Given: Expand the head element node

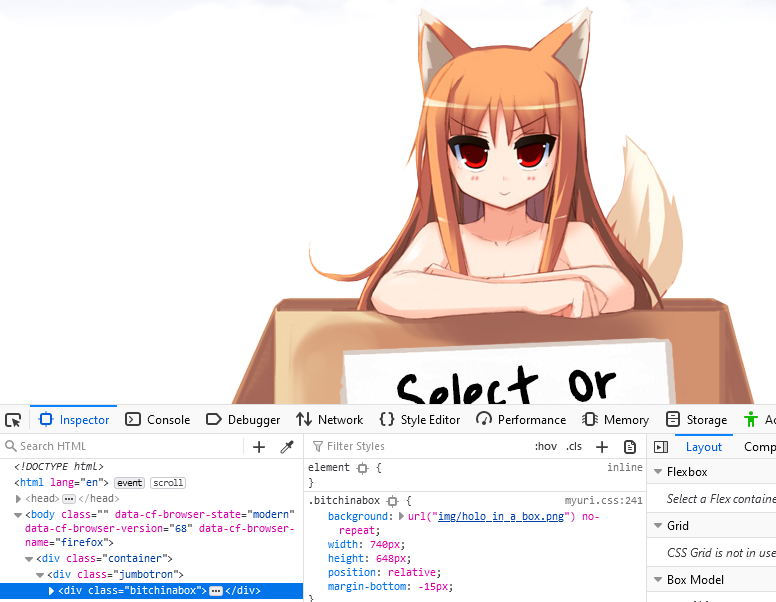Looking at the screenshot, I should (18, 499).
